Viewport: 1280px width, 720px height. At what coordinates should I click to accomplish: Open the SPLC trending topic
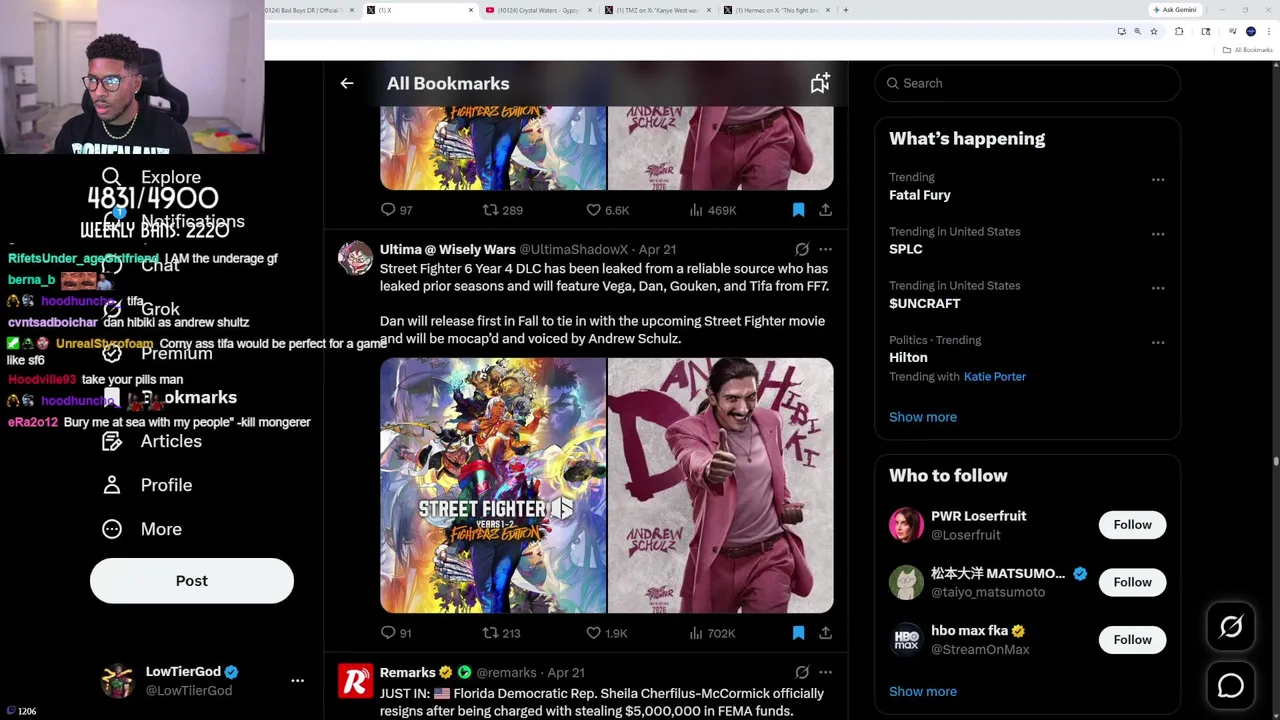point(906,249)
